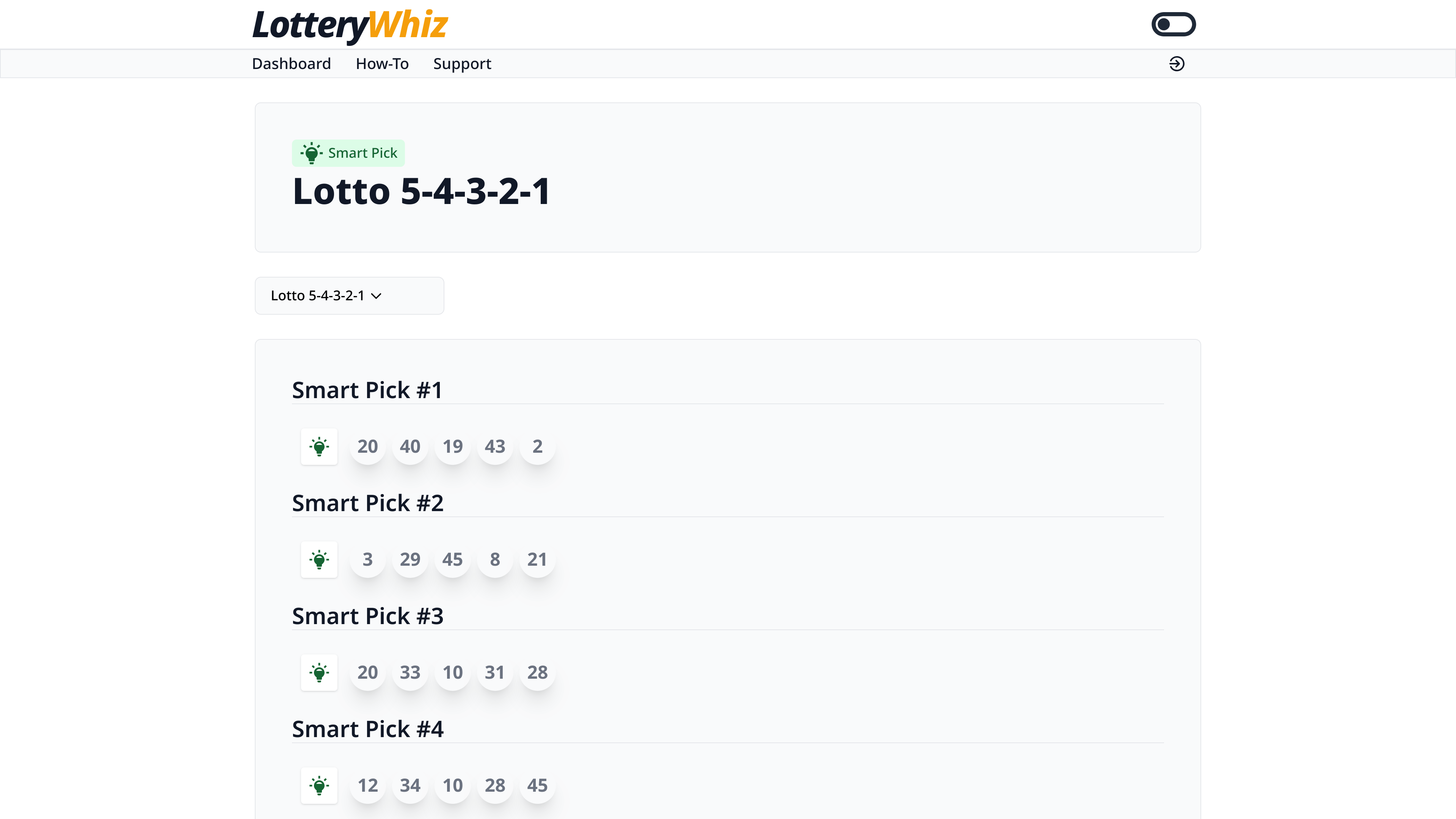Click the lightbulb icon for Smart Pick #4
Image resolution: width=1456 pixels, height=819 pixels.
(319, 786)
